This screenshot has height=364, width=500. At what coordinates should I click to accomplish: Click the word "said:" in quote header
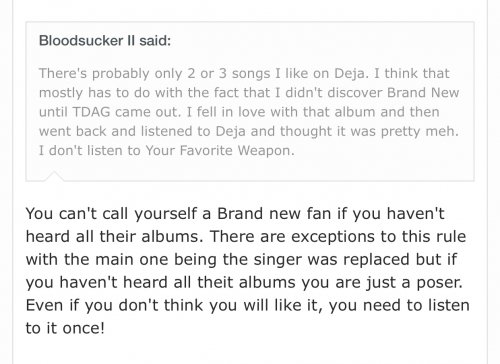(x=155, y=41)
